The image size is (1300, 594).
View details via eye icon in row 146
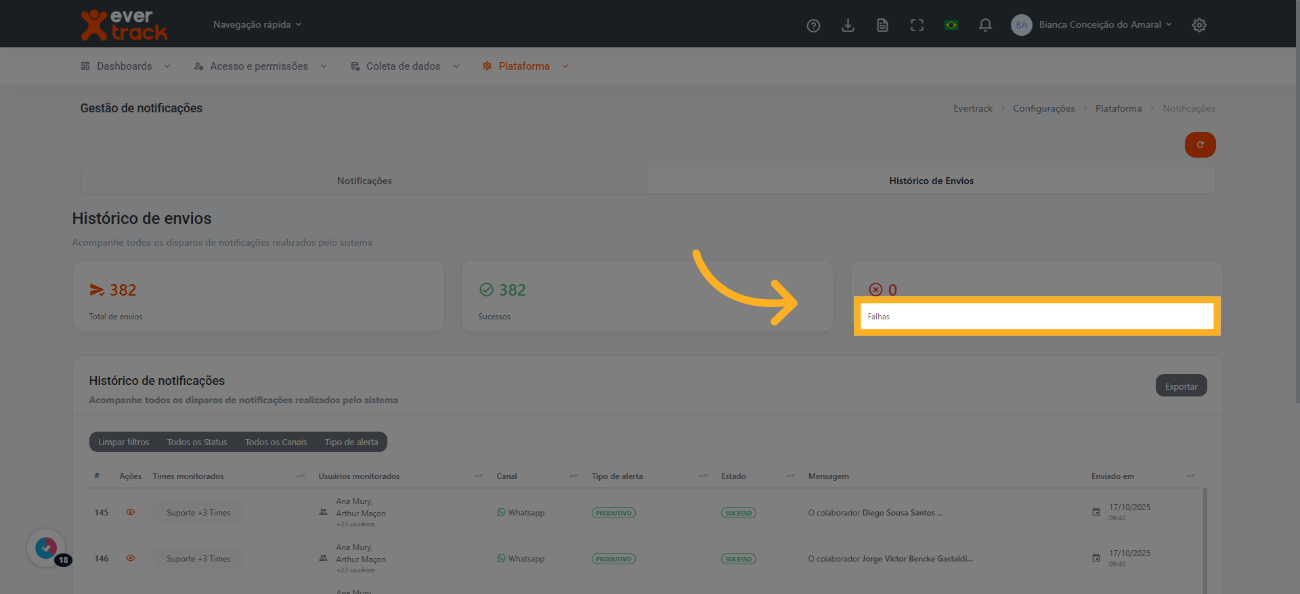[130, 559]
